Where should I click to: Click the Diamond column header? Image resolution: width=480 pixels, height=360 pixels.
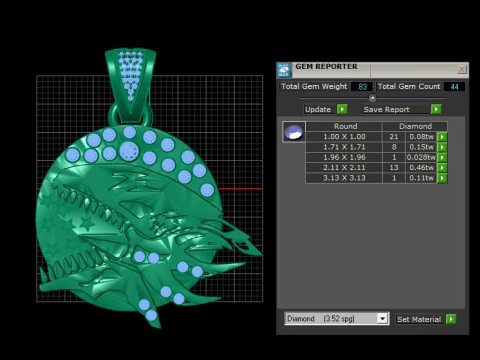(415, 126)
